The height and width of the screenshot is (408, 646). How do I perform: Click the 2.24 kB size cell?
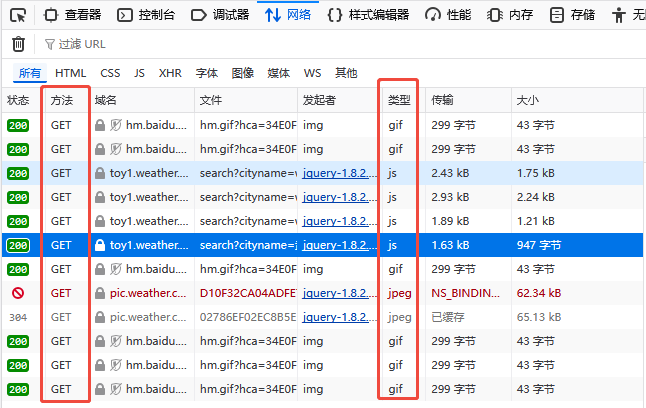[x=536, y=197]
